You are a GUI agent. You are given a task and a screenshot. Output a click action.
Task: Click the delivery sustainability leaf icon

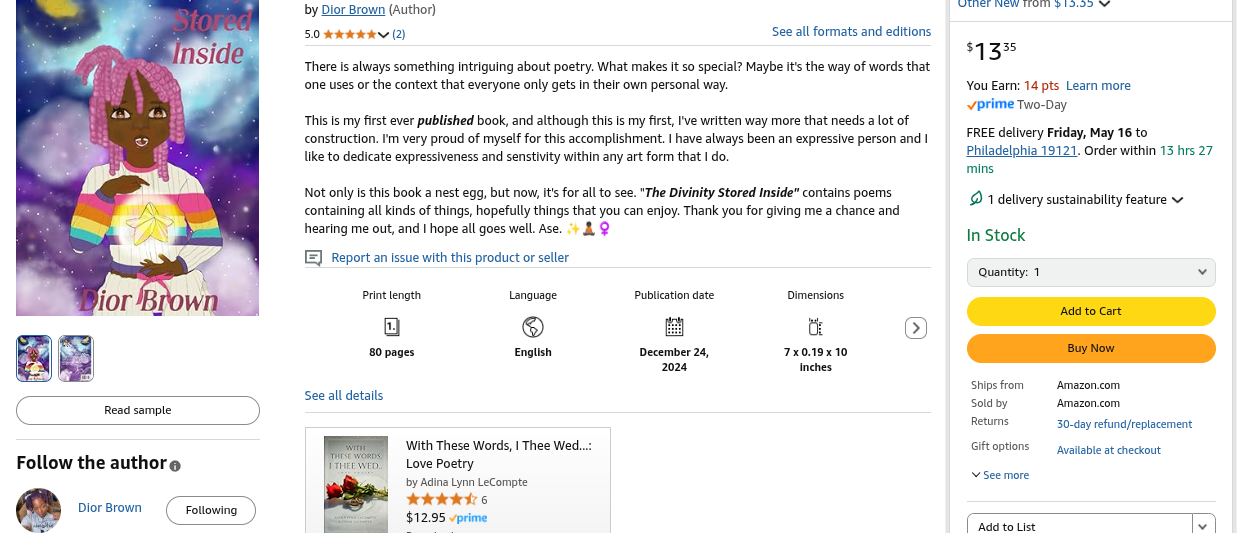pos(976,199)
